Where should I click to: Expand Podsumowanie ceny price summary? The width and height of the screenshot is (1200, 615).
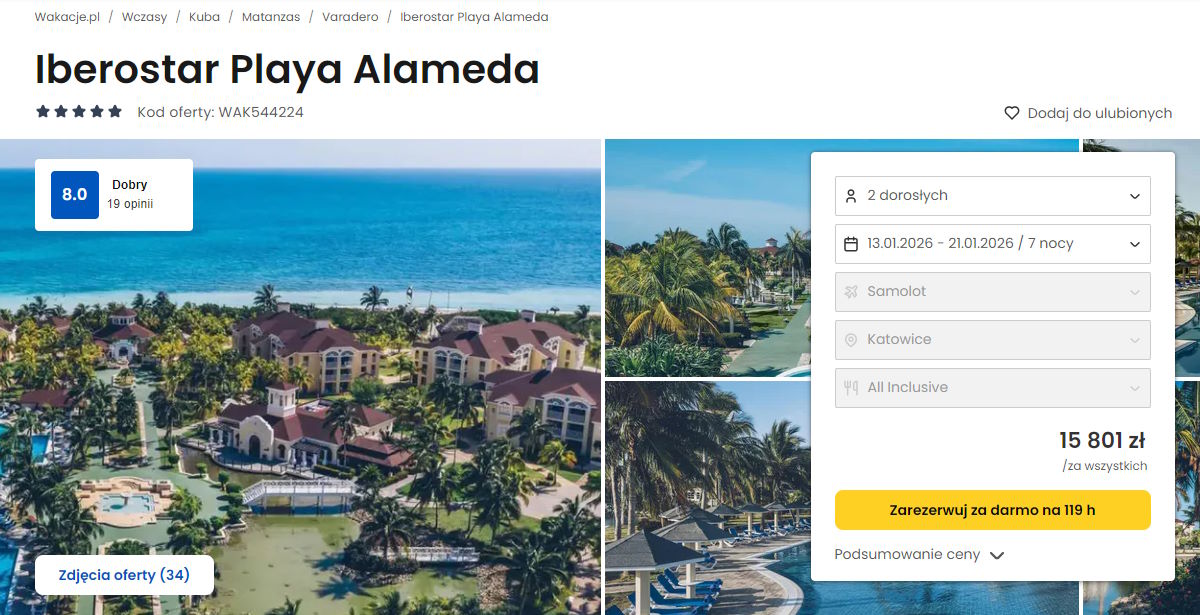(918, 555)
